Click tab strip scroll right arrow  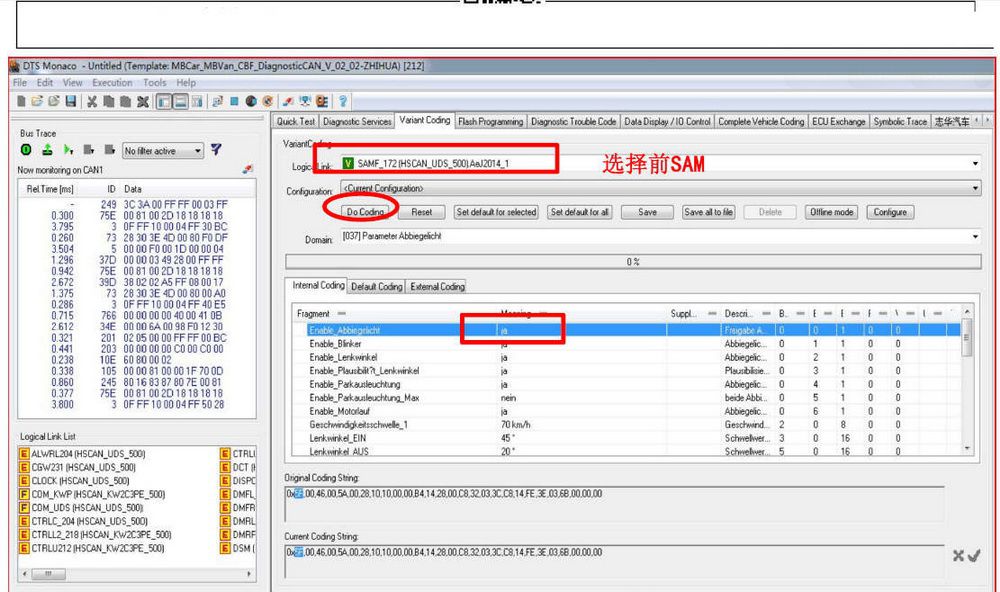coord(988,121)
